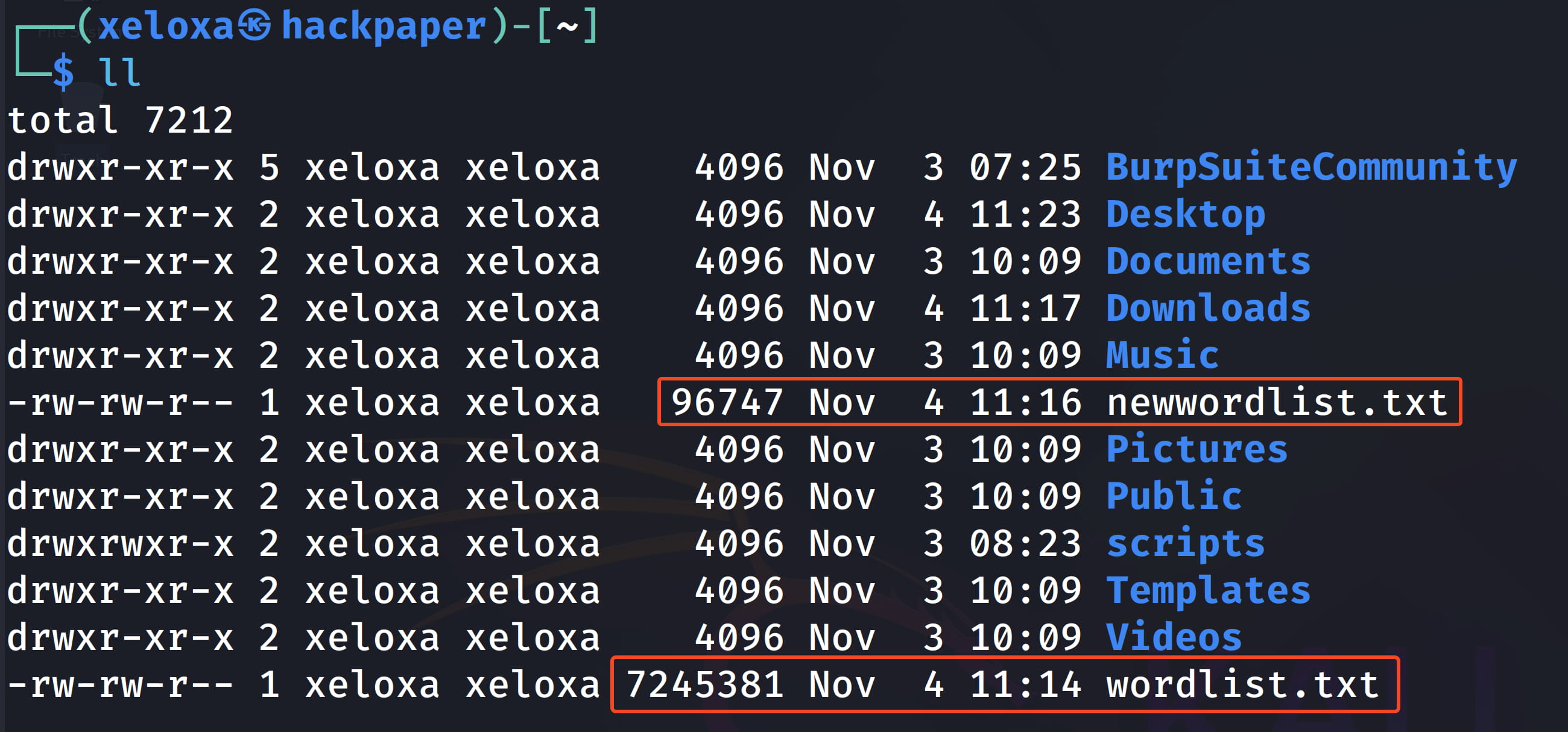
Task: Click the BurpSuiteCommunity directory name
Action: click(x=1310, y=168)
